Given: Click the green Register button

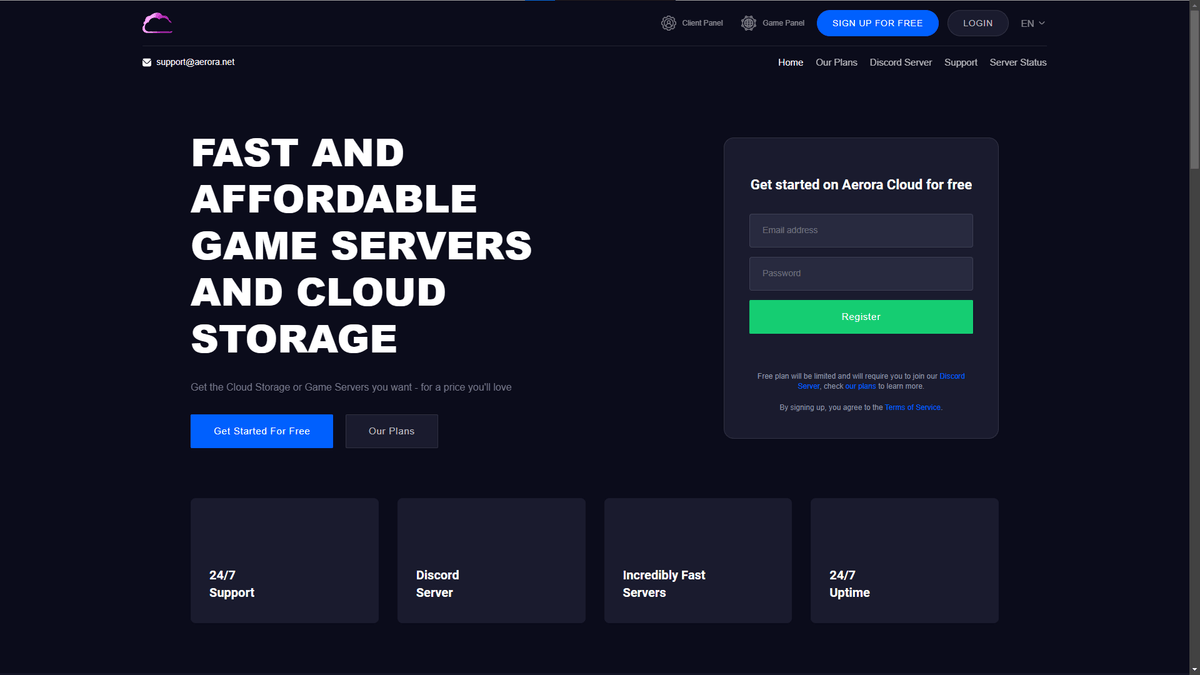Looking at the screenshot, I should 861,317.
